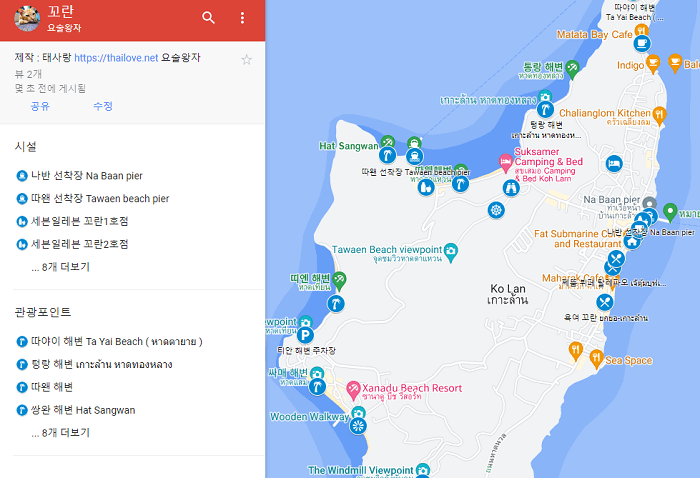The image size is (700, 478).
Task: Click the Chalianglom Kitchen restaurant icon
Action: 660,114
